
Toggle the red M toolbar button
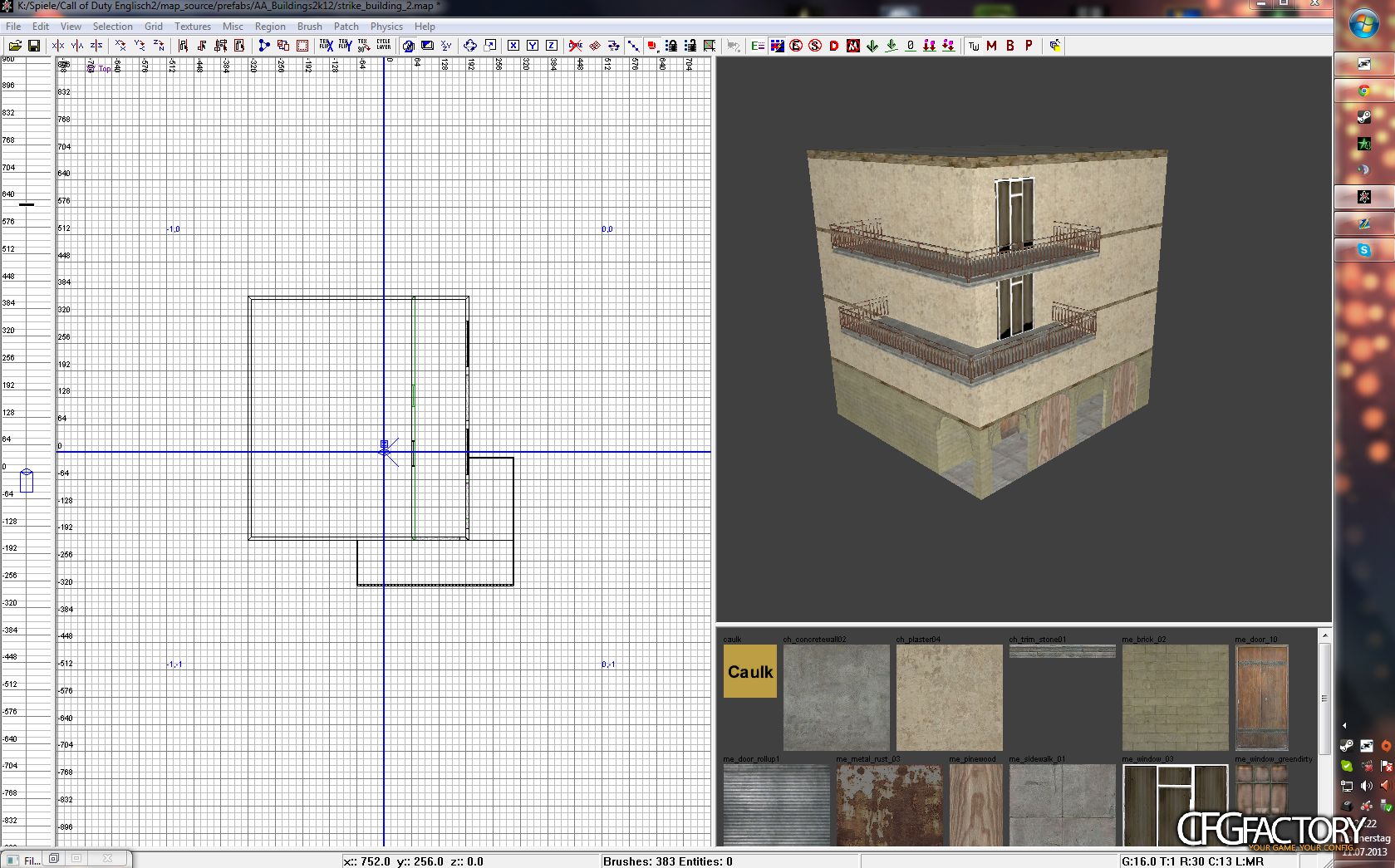tap(991, 46)
